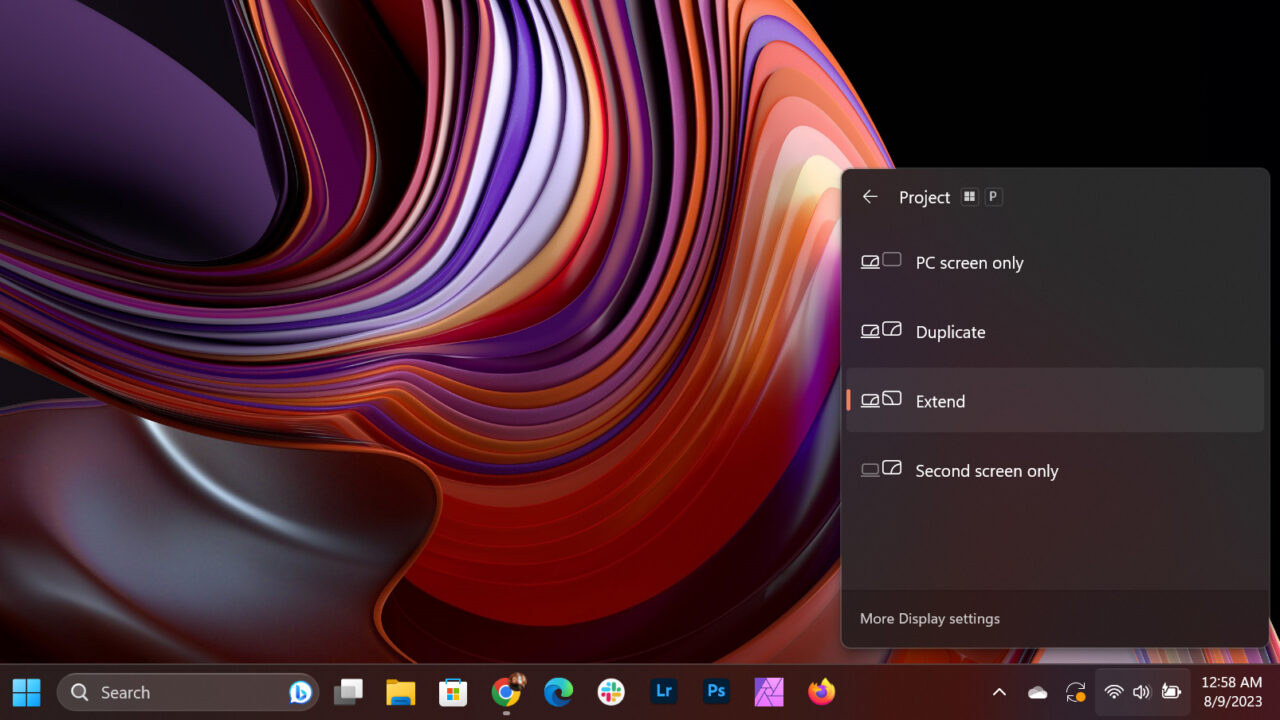Launch File Explorer from taskbar
This screenshot has width=1280, height=720.
pos(401,692)
